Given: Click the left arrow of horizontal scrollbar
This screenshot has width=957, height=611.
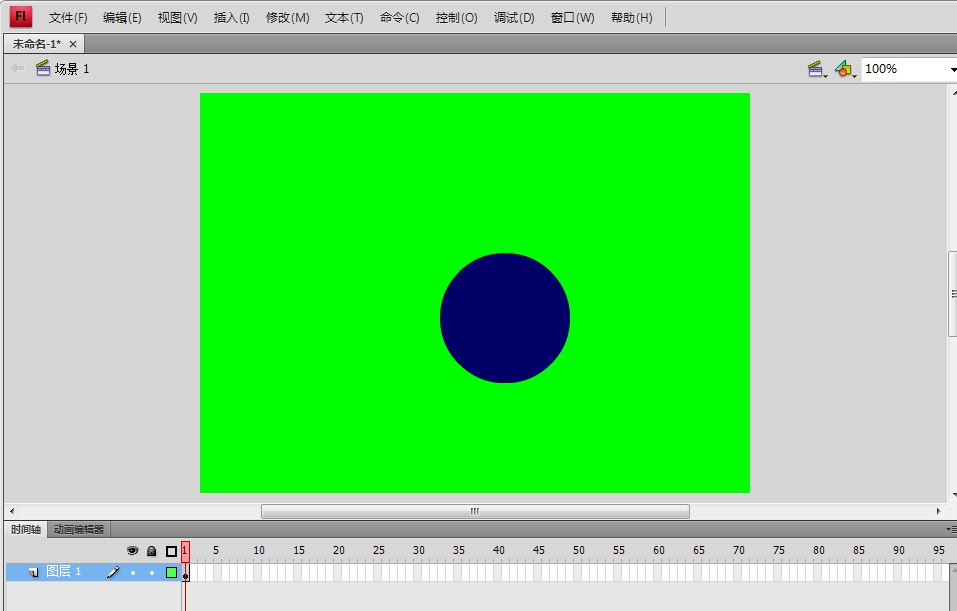Looking at the screenshot, I should tap(12, 512).
